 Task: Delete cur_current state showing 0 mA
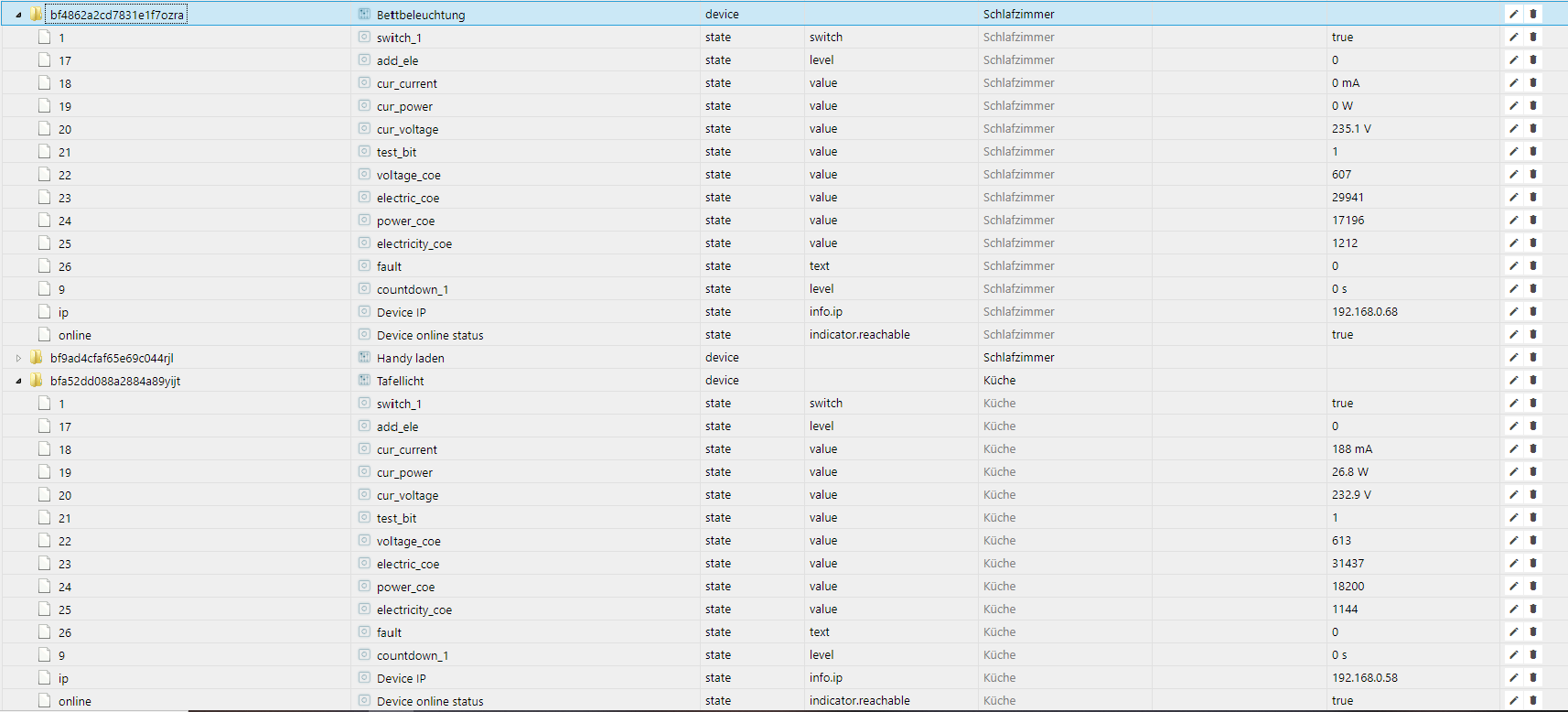click(1533, 83)
